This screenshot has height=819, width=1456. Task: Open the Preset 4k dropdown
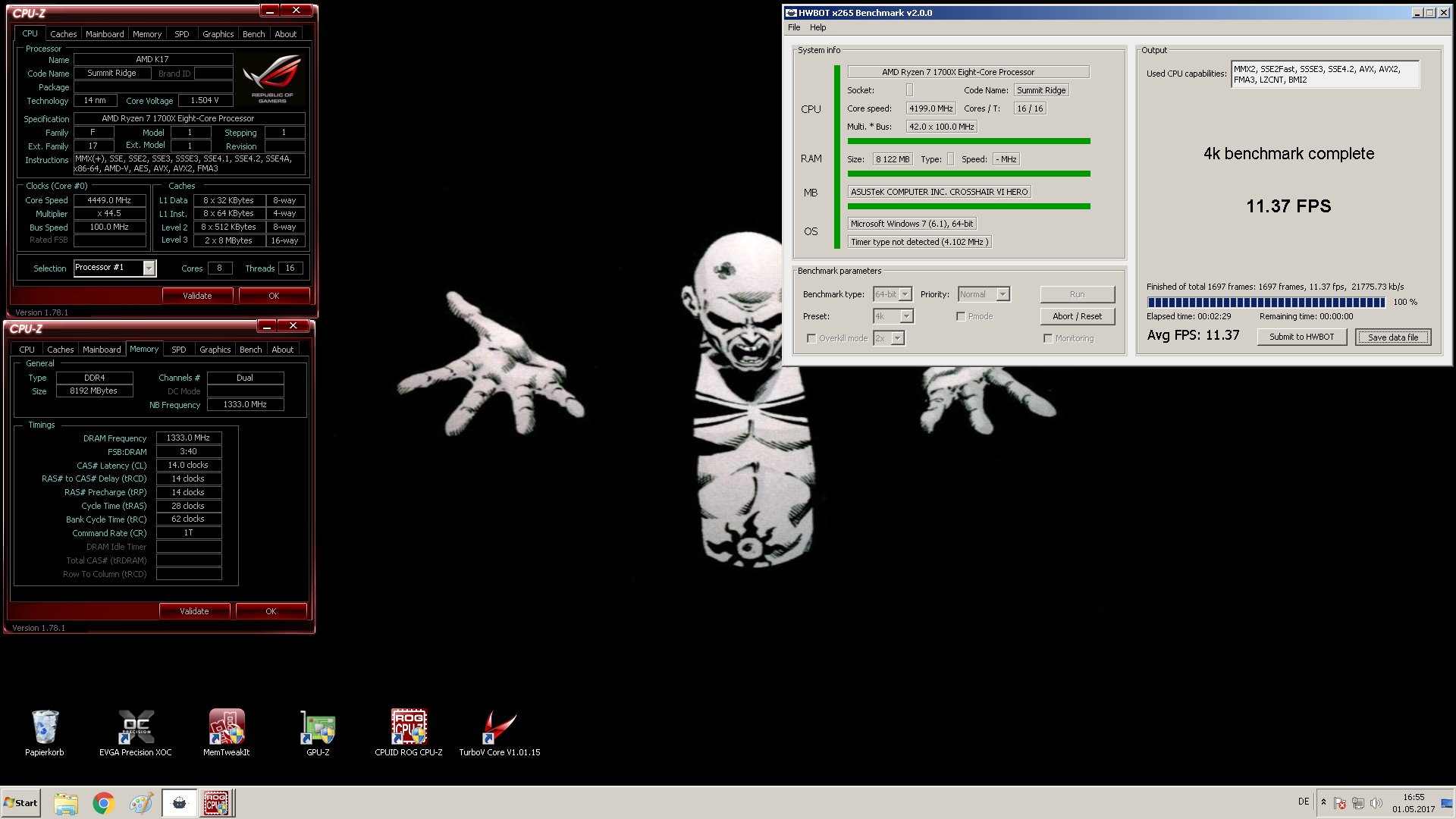pos(894,316)
